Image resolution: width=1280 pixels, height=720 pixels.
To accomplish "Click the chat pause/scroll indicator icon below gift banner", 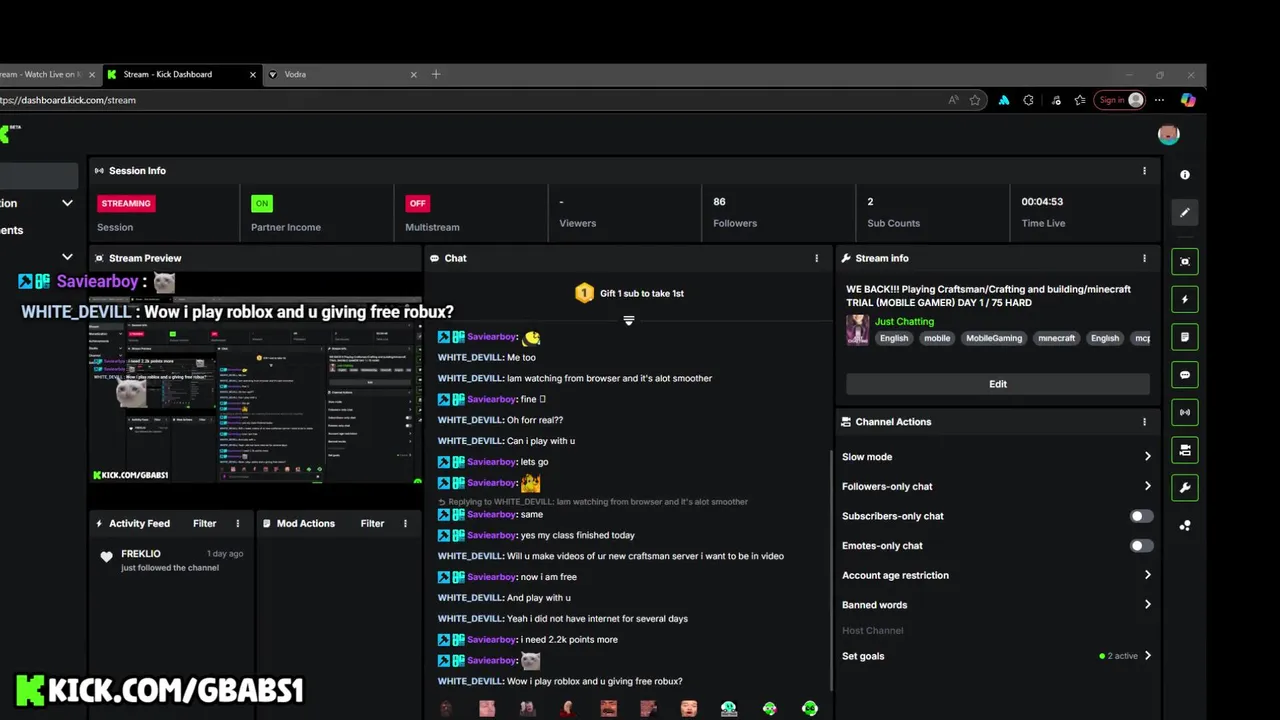I will (x=629, y=320).
